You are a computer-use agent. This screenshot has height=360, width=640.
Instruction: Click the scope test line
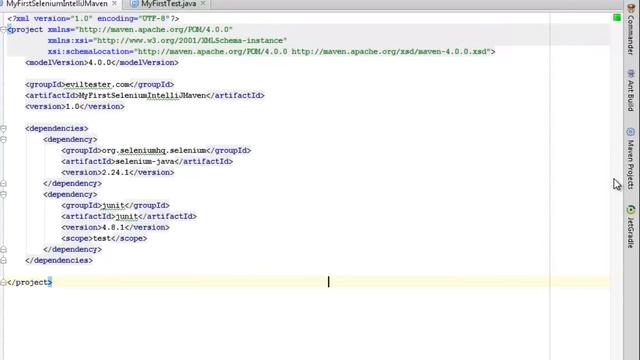click(x=104, y=239)
